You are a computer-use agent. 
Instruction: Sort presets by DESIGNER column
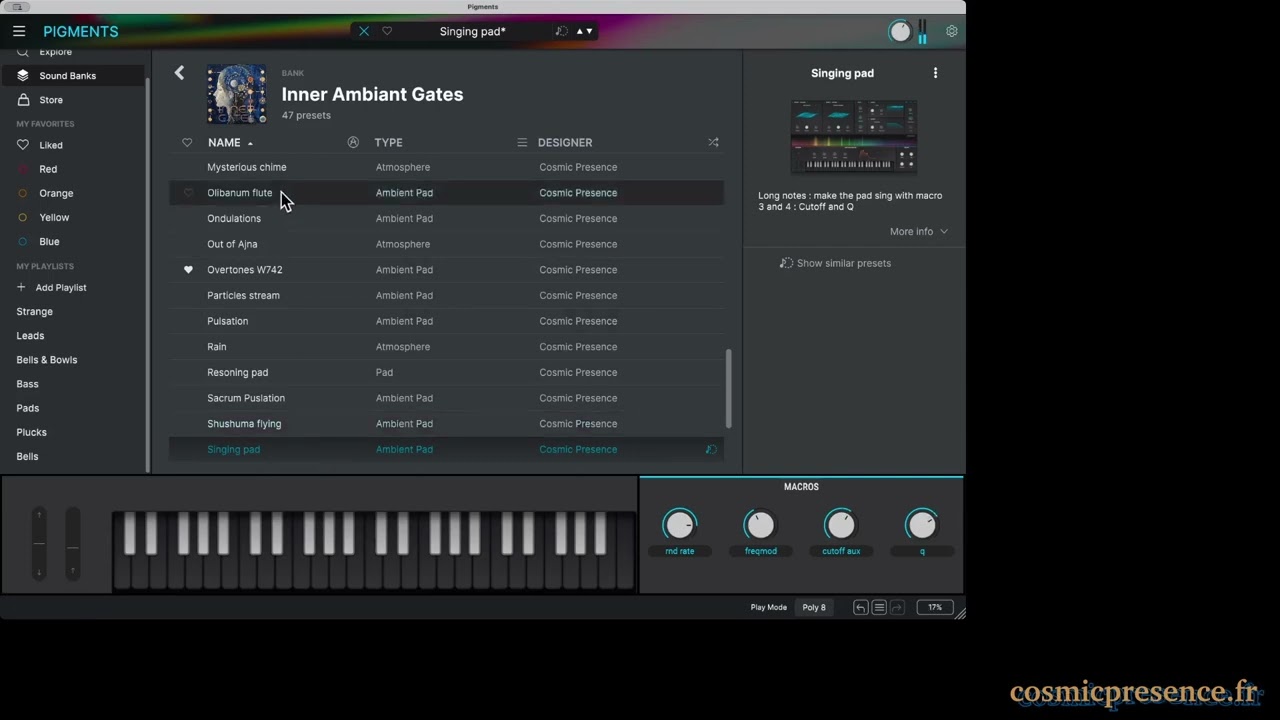565,142
